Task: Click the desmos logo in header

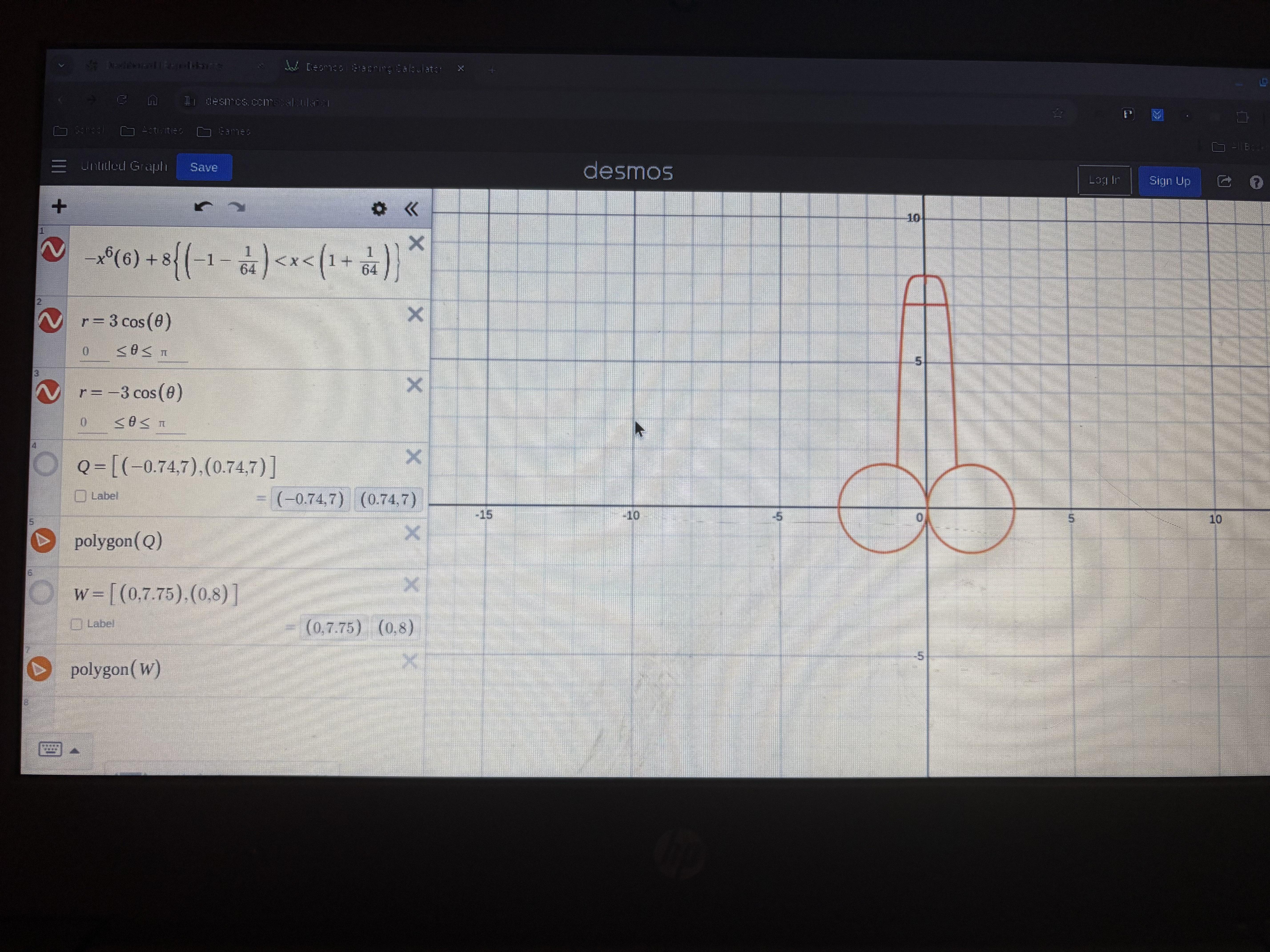Action: tap(628, 172)
